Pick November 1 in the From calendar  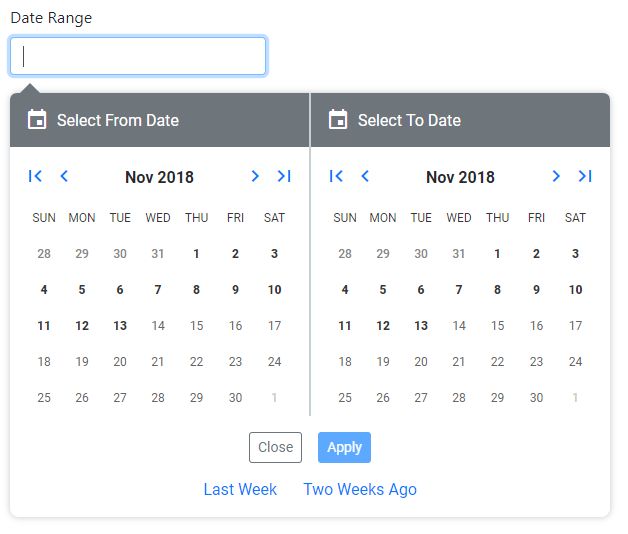(x=197, y=254)
